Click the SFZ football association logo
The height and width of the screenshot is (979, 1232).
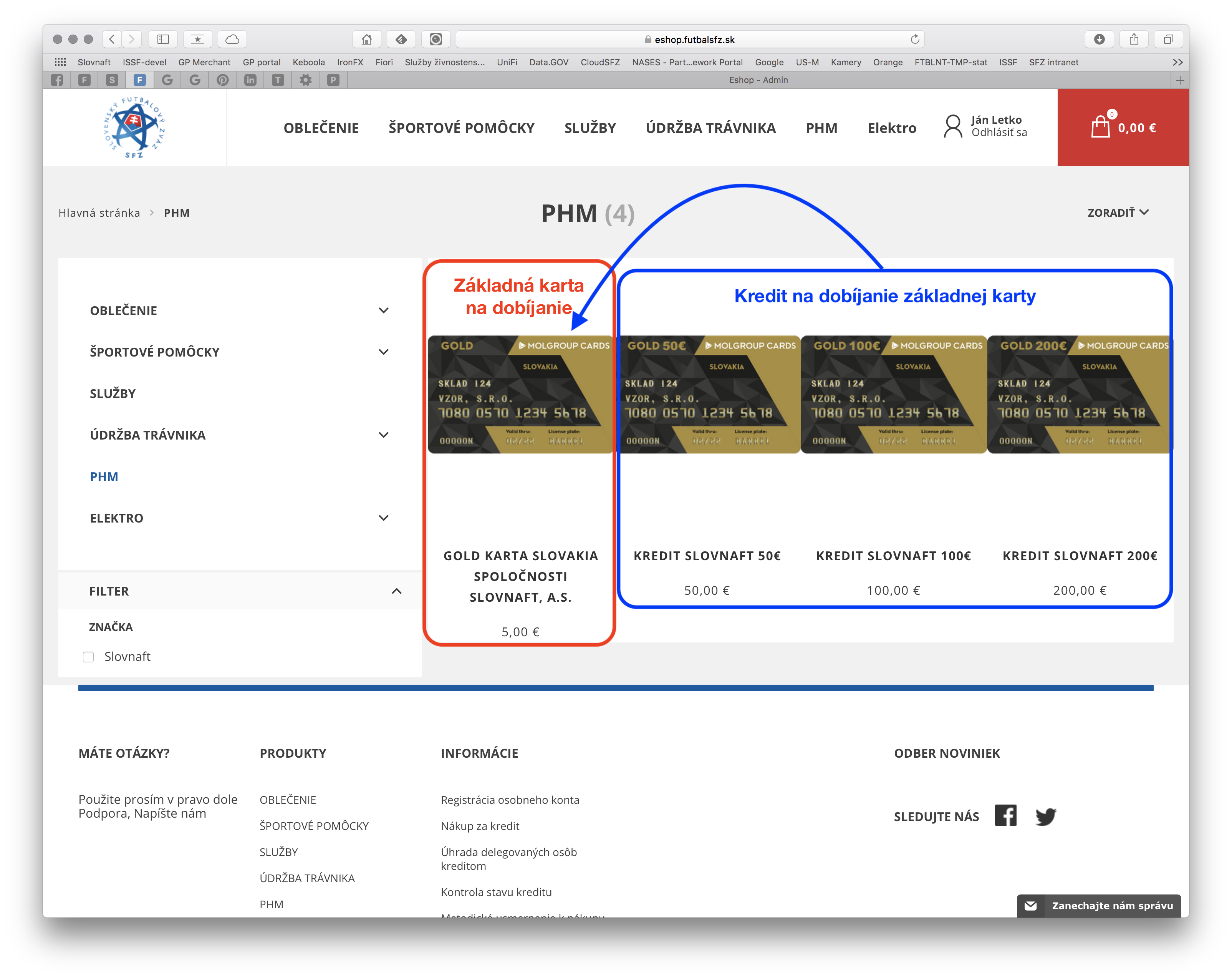[x=134, y=128]
